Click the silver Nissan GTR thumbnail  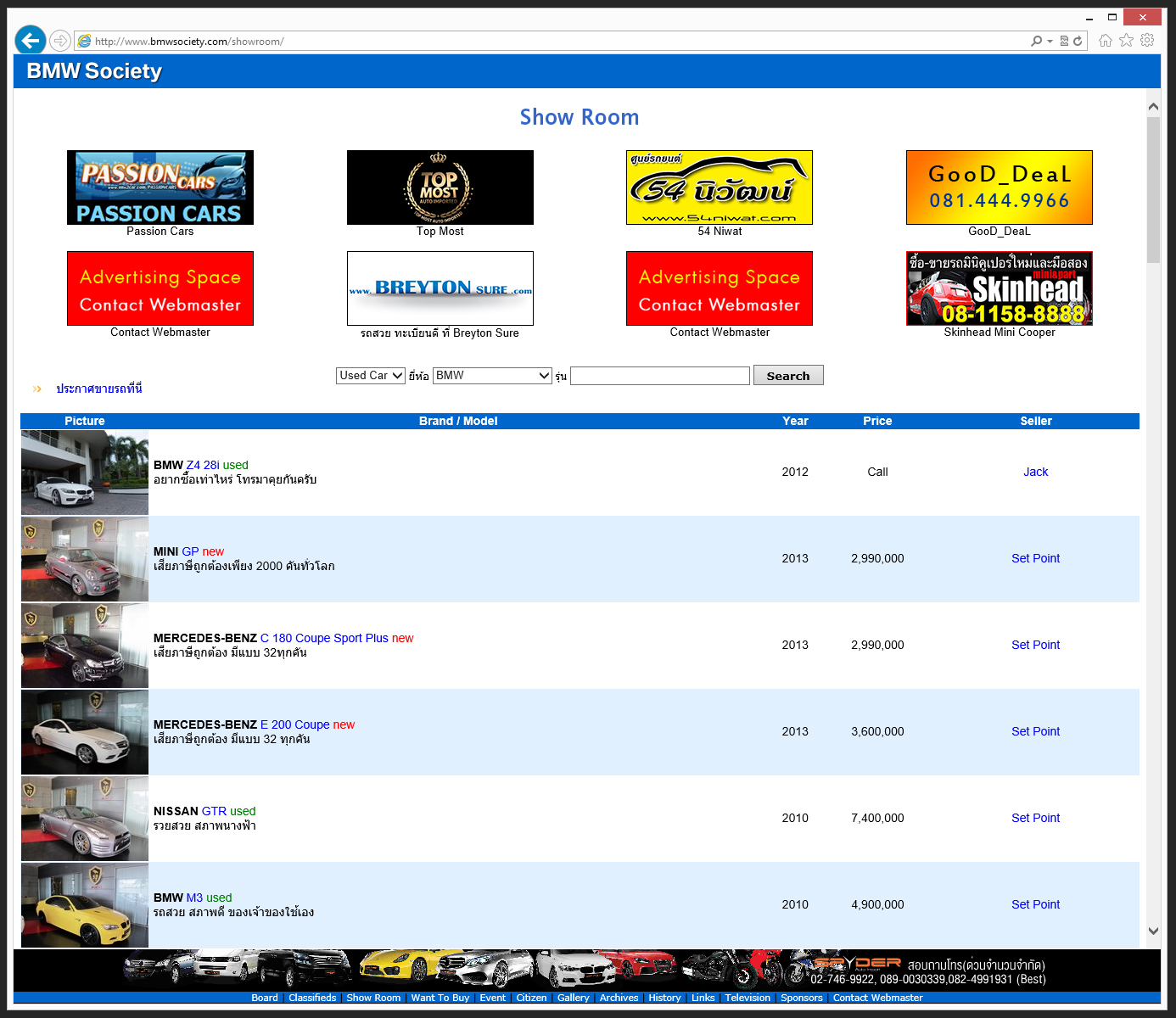click(x=85, y=819)
